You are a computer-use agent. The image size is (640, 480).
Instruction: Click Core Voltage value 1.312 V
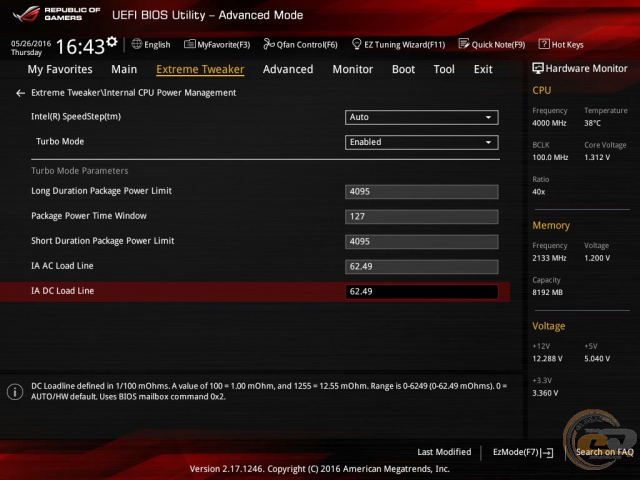tap(597, 158)
